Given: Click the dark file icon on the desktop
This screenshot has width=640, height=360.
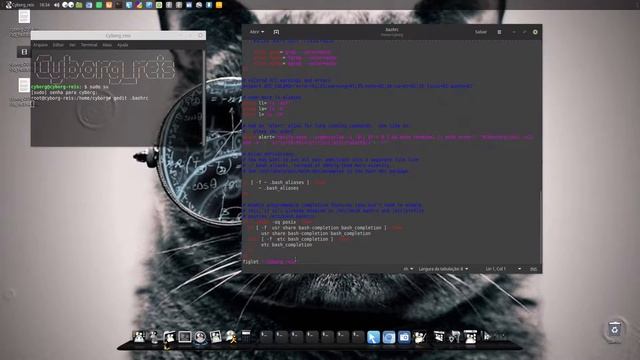Looking at the screenshot, I should point(24,52).
